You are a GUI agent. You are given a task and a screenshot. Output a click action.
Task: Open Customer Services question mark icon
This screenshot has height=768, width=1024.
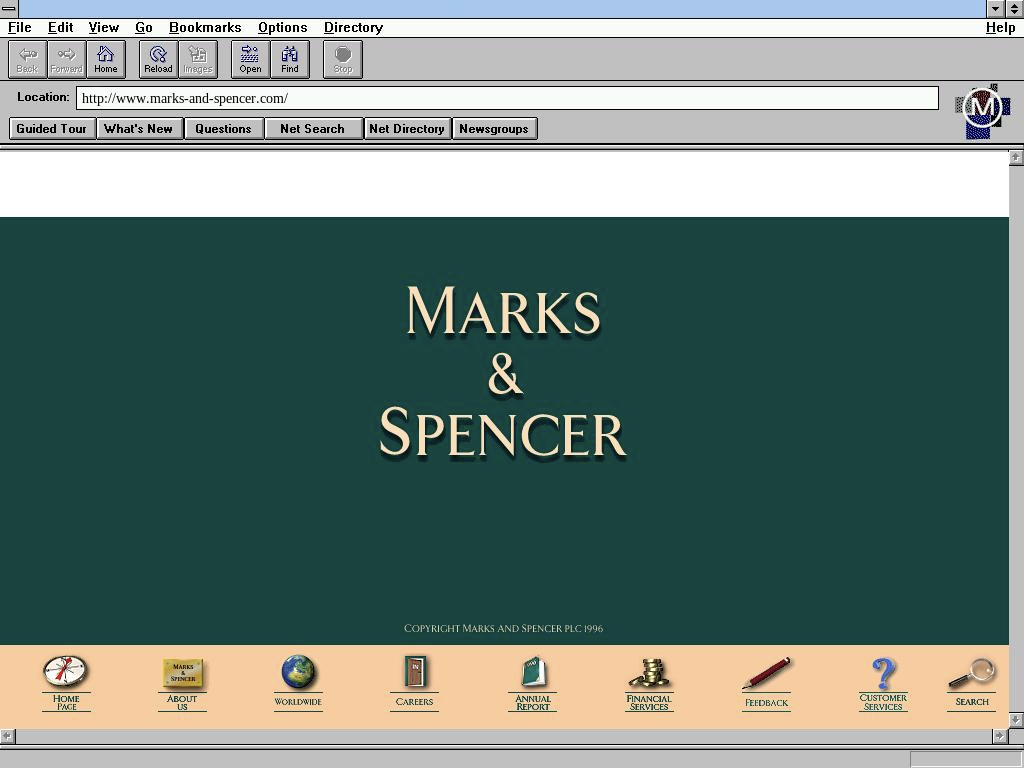click(x=883, y=673)
